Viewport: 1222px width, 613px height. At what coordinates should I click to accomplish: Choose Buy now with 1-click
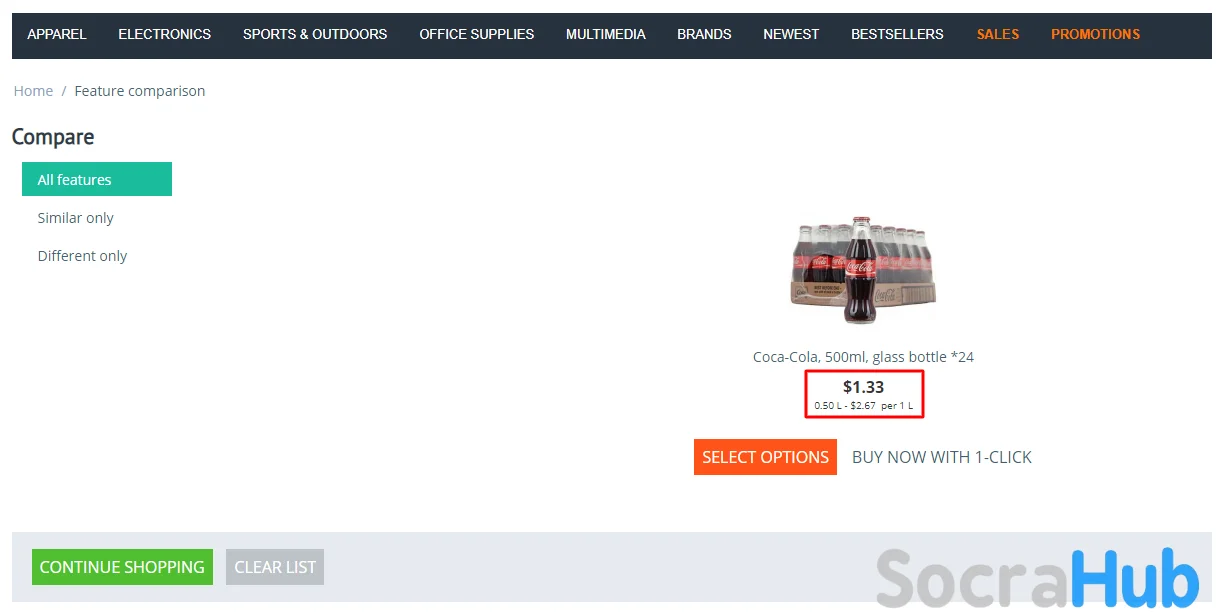tap(942, 457)
